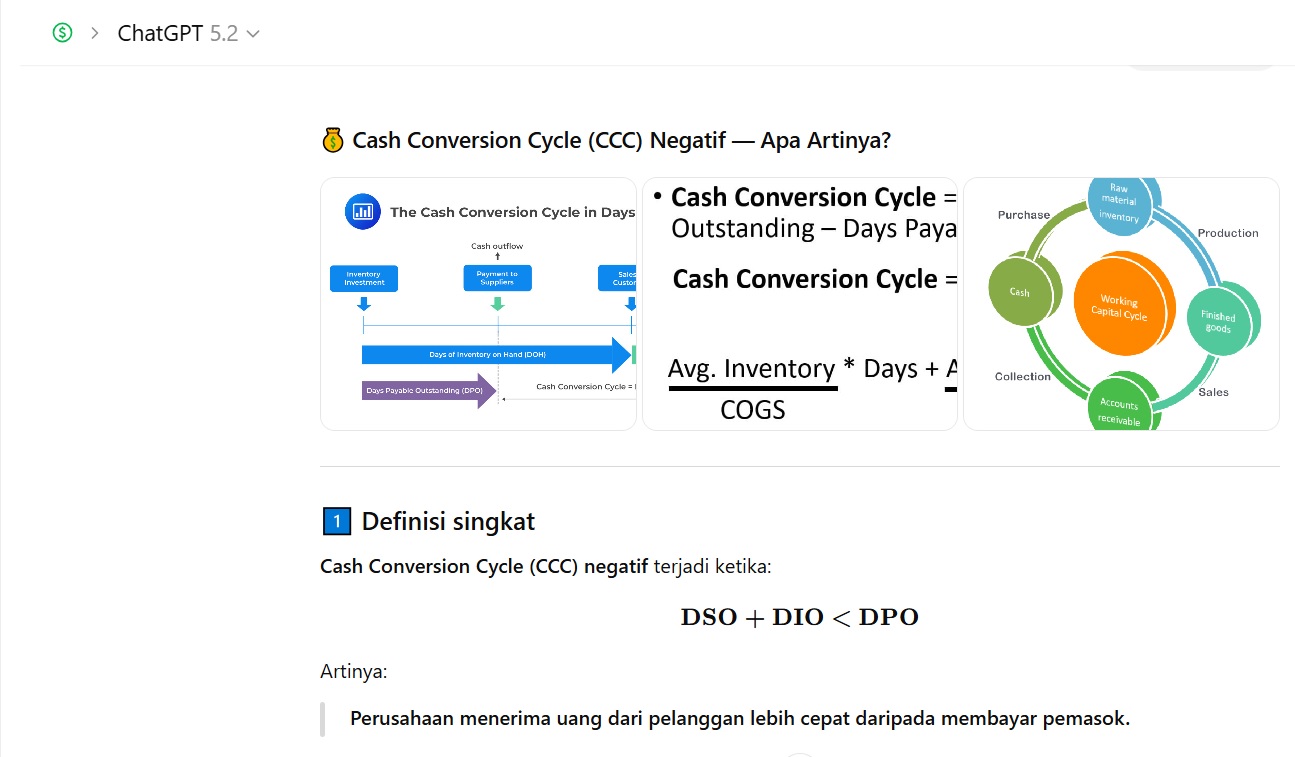The height and width of the screenshot is (757, 1295).
Task: Open the ChatGPT 5.2 model selector
Action: tap(177, 33)
